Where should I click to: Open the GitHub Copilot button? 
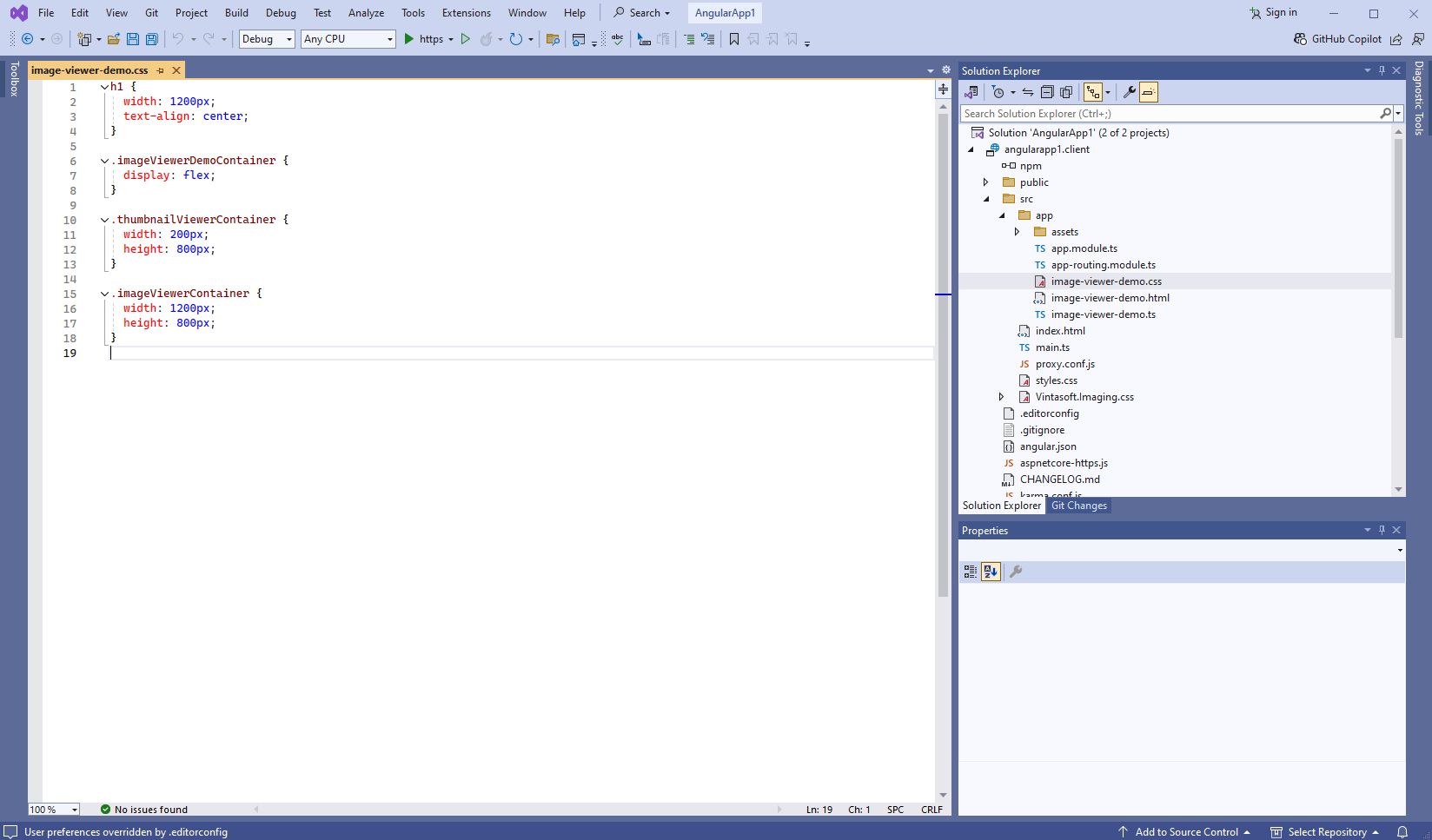[x=1337, y=39]
